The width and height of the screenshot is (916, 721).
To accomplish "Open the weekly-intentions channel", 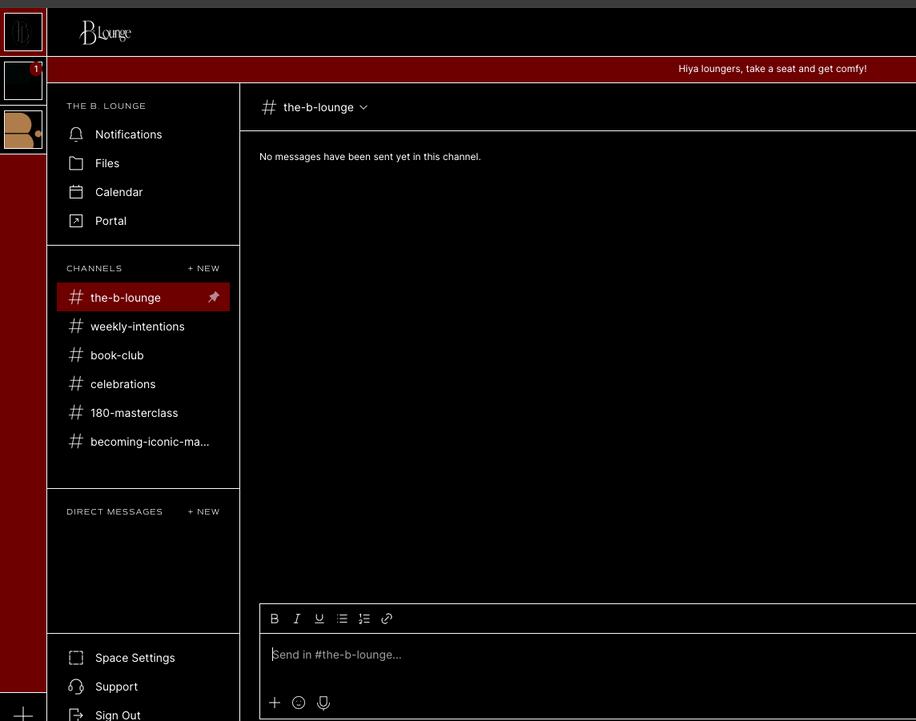I will (143, 326).
